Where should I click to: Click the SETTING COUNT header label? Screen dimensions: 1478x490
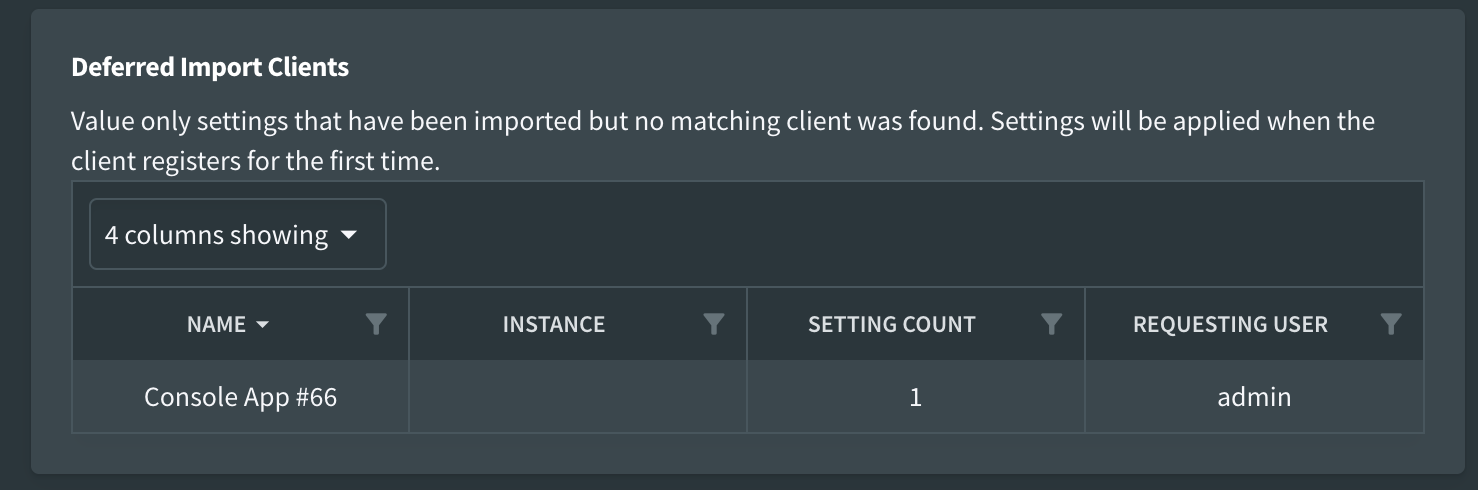(x=891, y=324)
